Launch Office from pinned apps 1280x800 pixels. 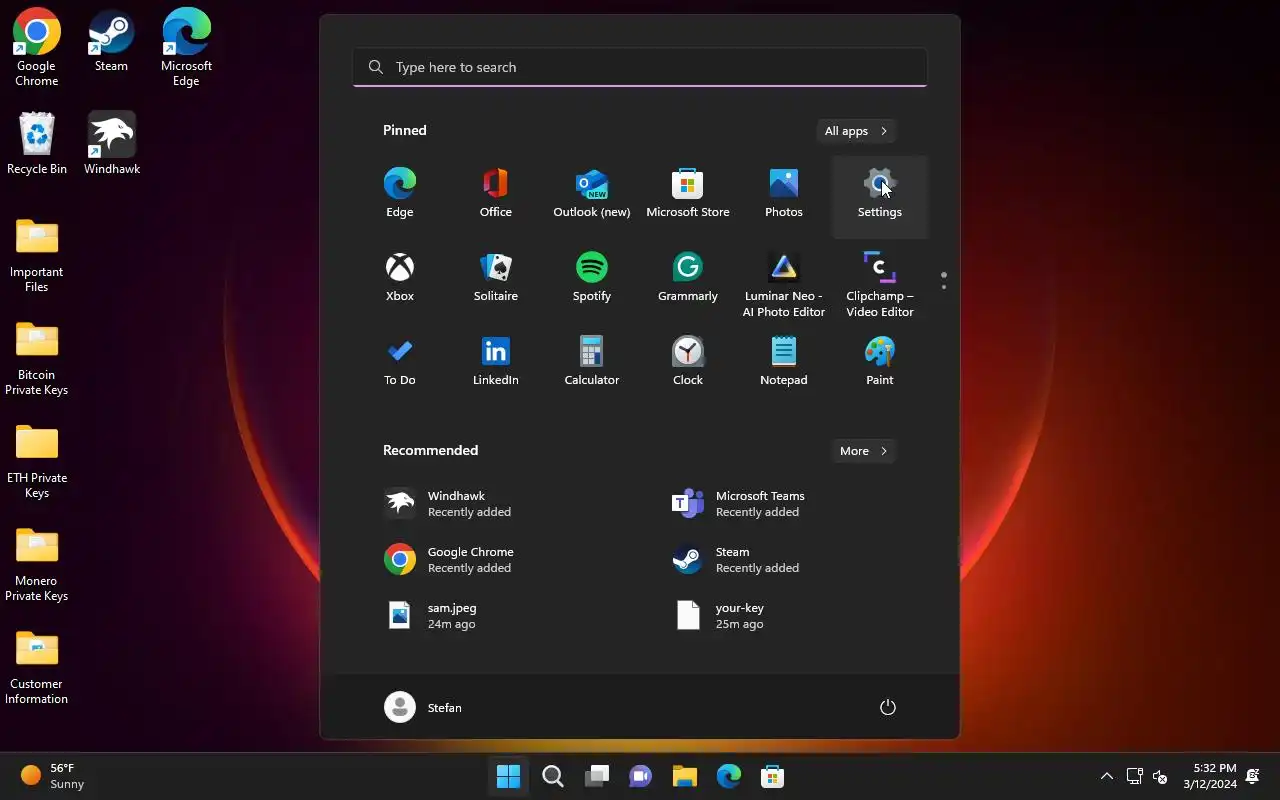496,195
